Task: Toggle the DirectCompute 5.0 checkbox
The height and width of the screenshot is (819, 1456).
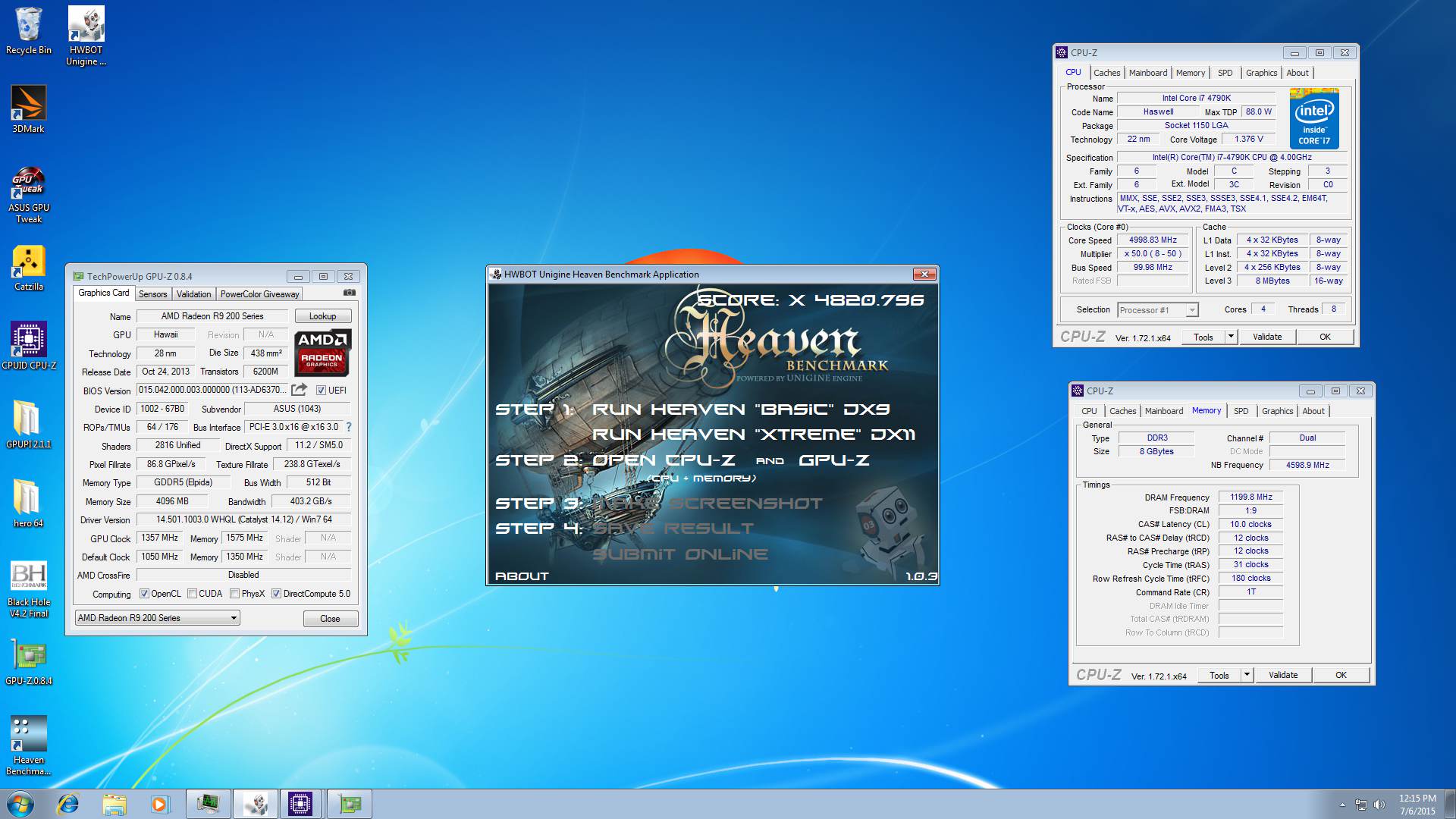Action: pyautogui.click(x=276, y=594)
